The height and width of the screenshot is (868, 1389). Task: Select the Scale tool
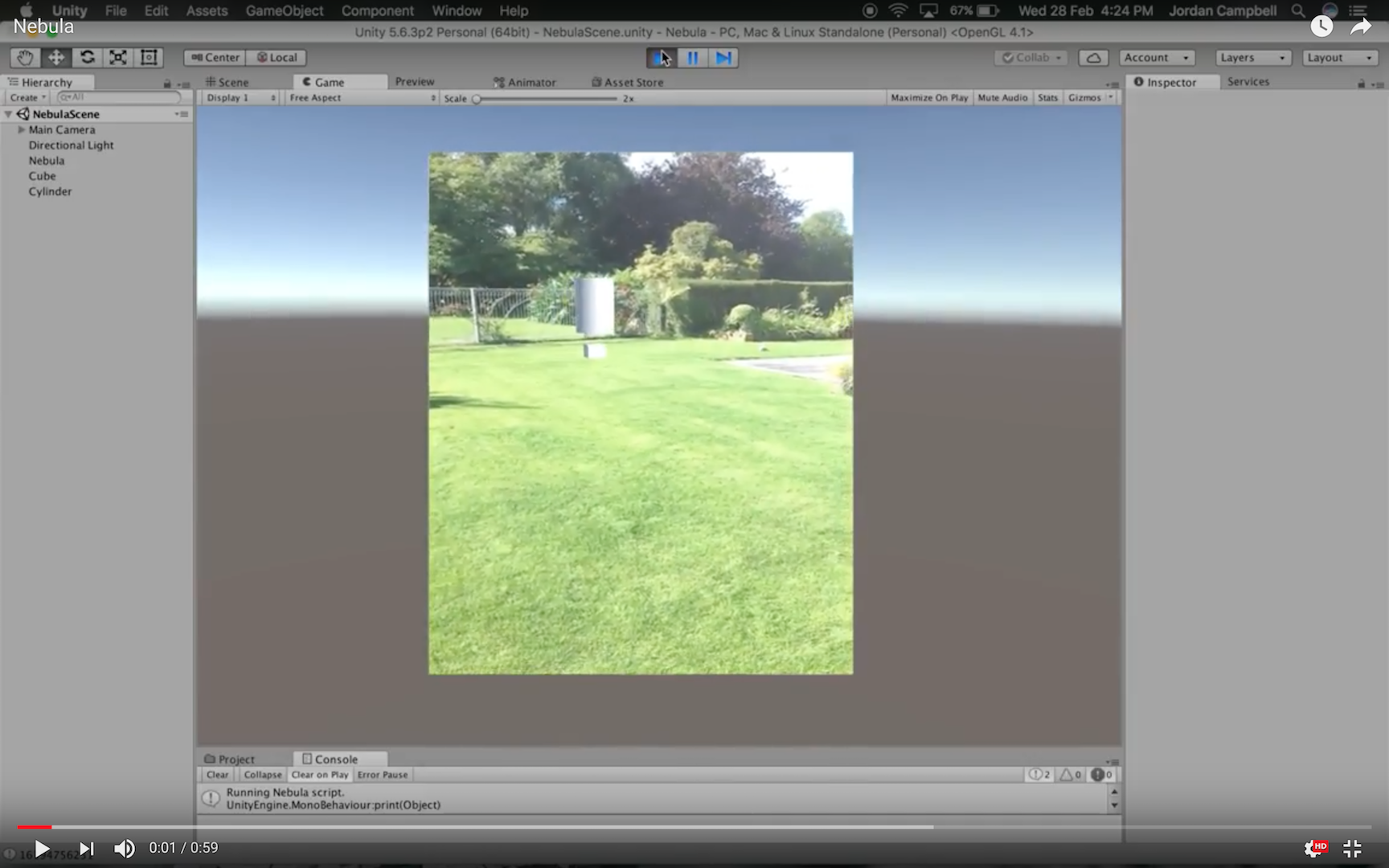coord(118,58)
